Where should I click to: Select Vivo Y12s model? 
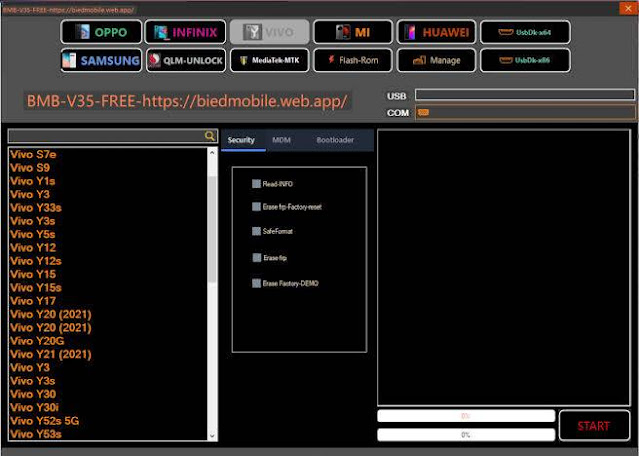click(36, 261)
